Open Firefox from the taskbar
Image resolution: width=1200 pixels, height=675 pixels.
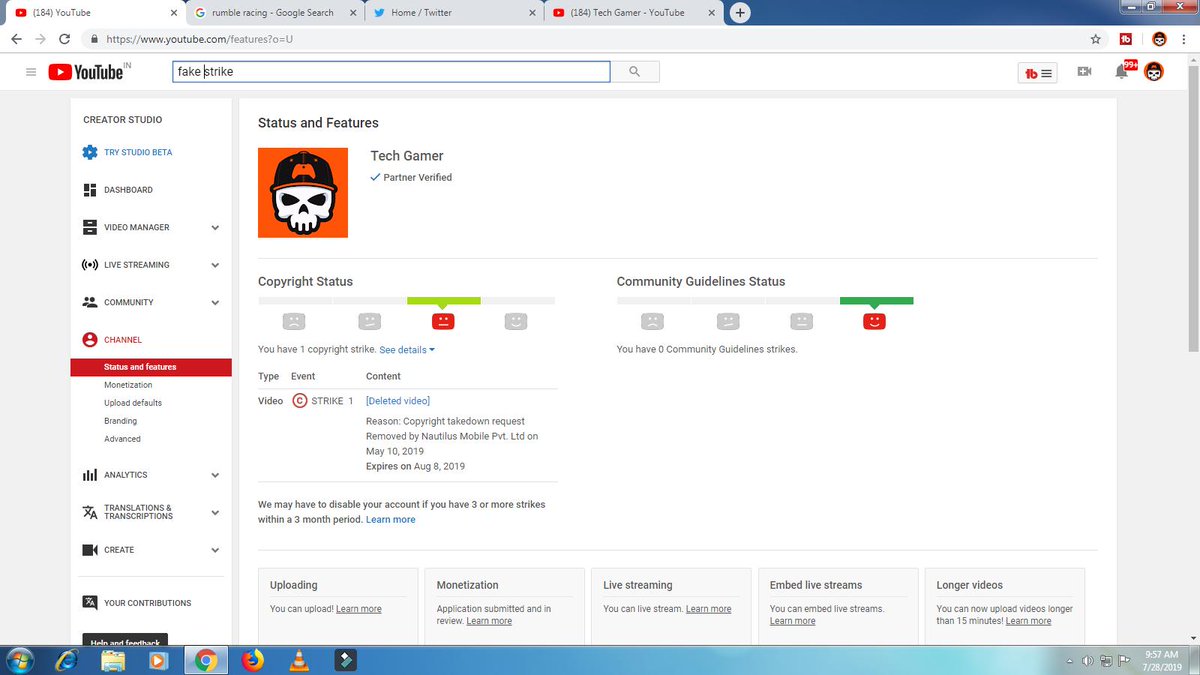(x=252, y=660)
